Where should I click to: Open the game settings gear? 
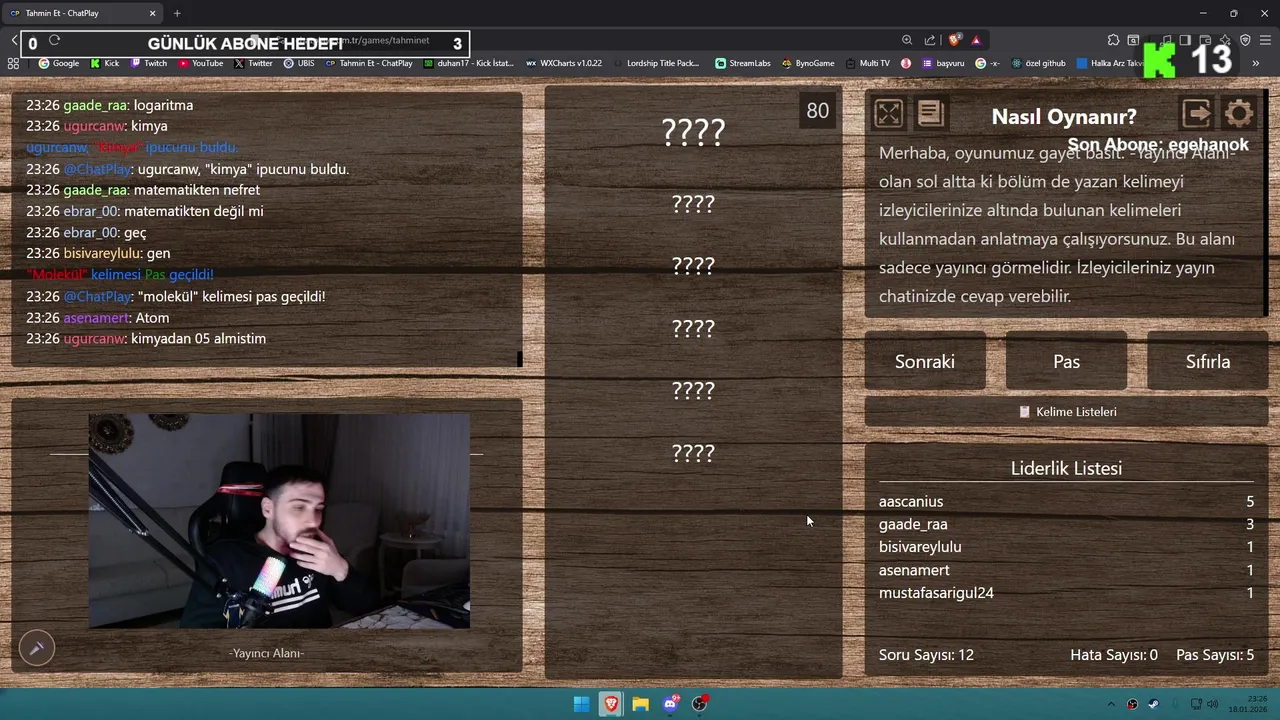[x=1239, y=114]
